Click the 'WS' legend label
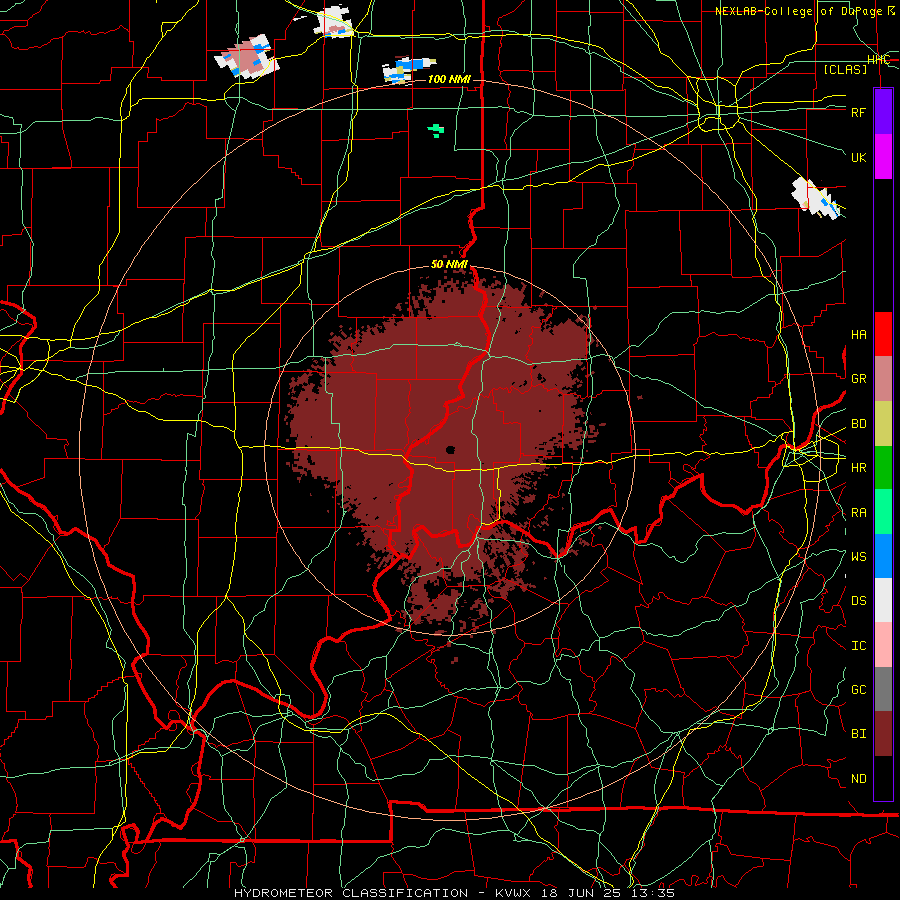 pos(858,556)
